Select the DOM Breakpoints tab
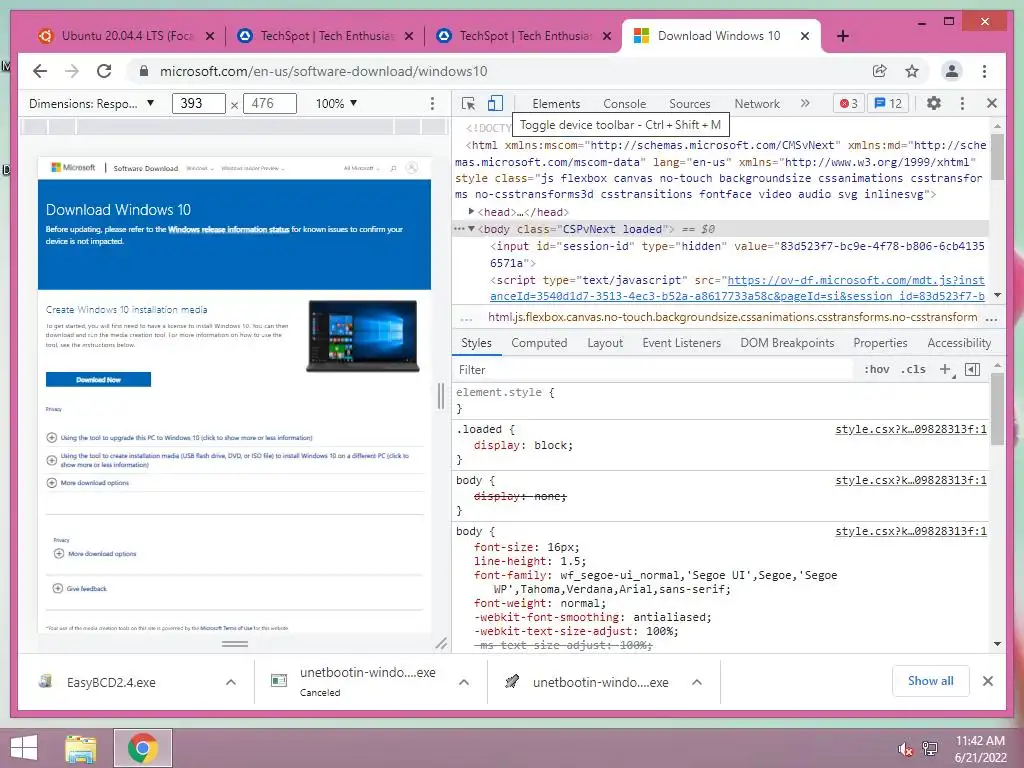 (787, 343)
